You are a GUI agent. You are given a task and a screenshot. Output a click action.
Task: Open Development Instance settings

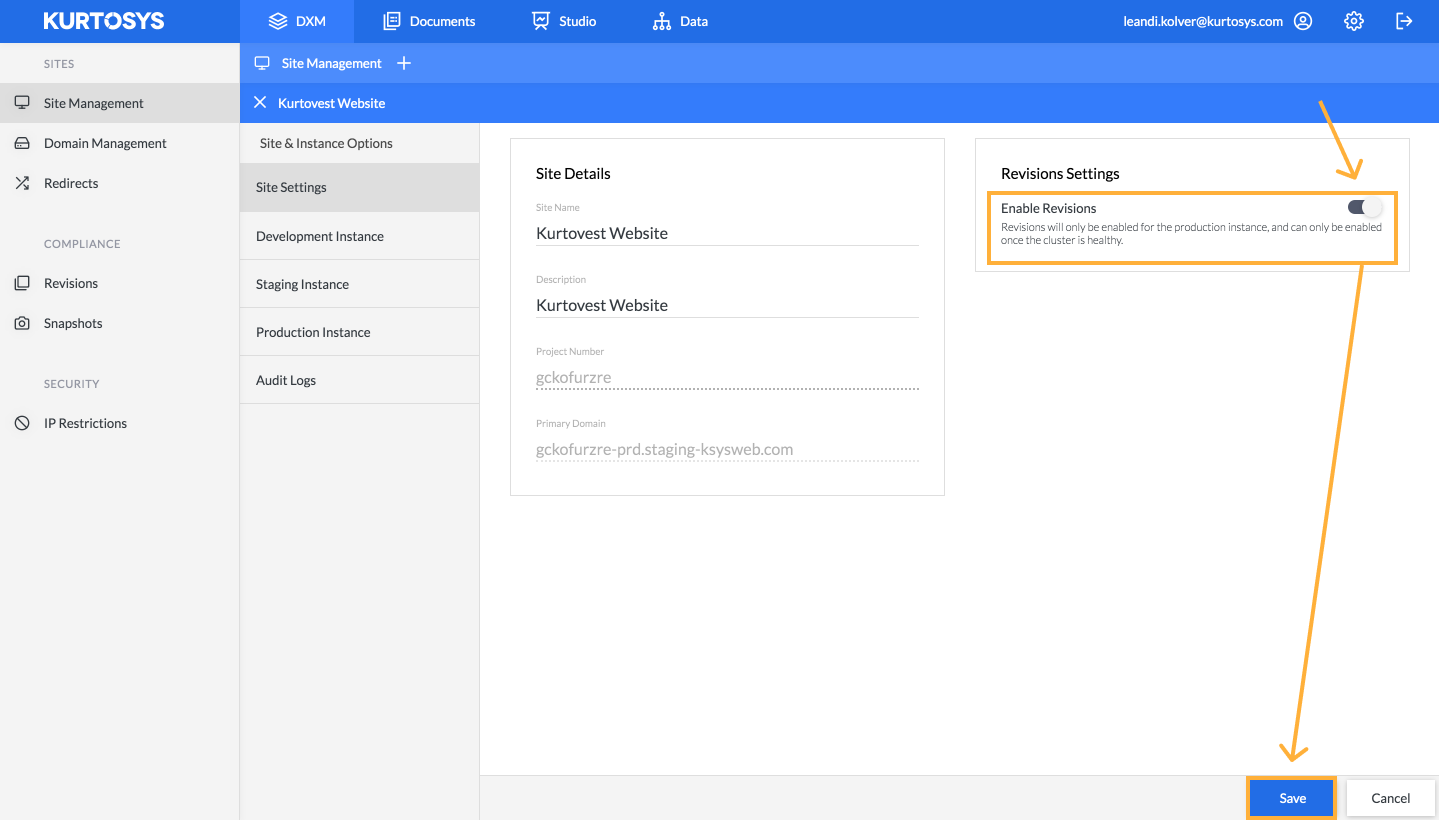click(359, 236)
